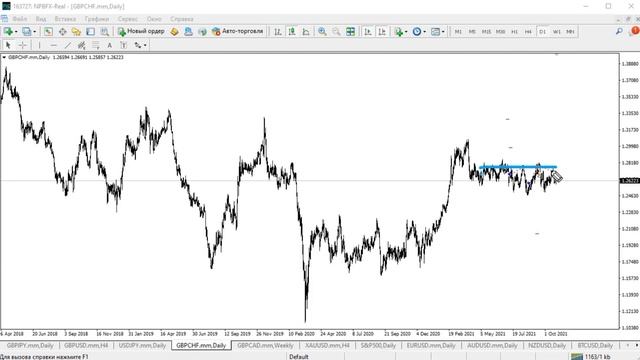Image resolution: width=640 pixels, height=360 pixels.
Task: Select the H1 timeframe
Action: 514,31
